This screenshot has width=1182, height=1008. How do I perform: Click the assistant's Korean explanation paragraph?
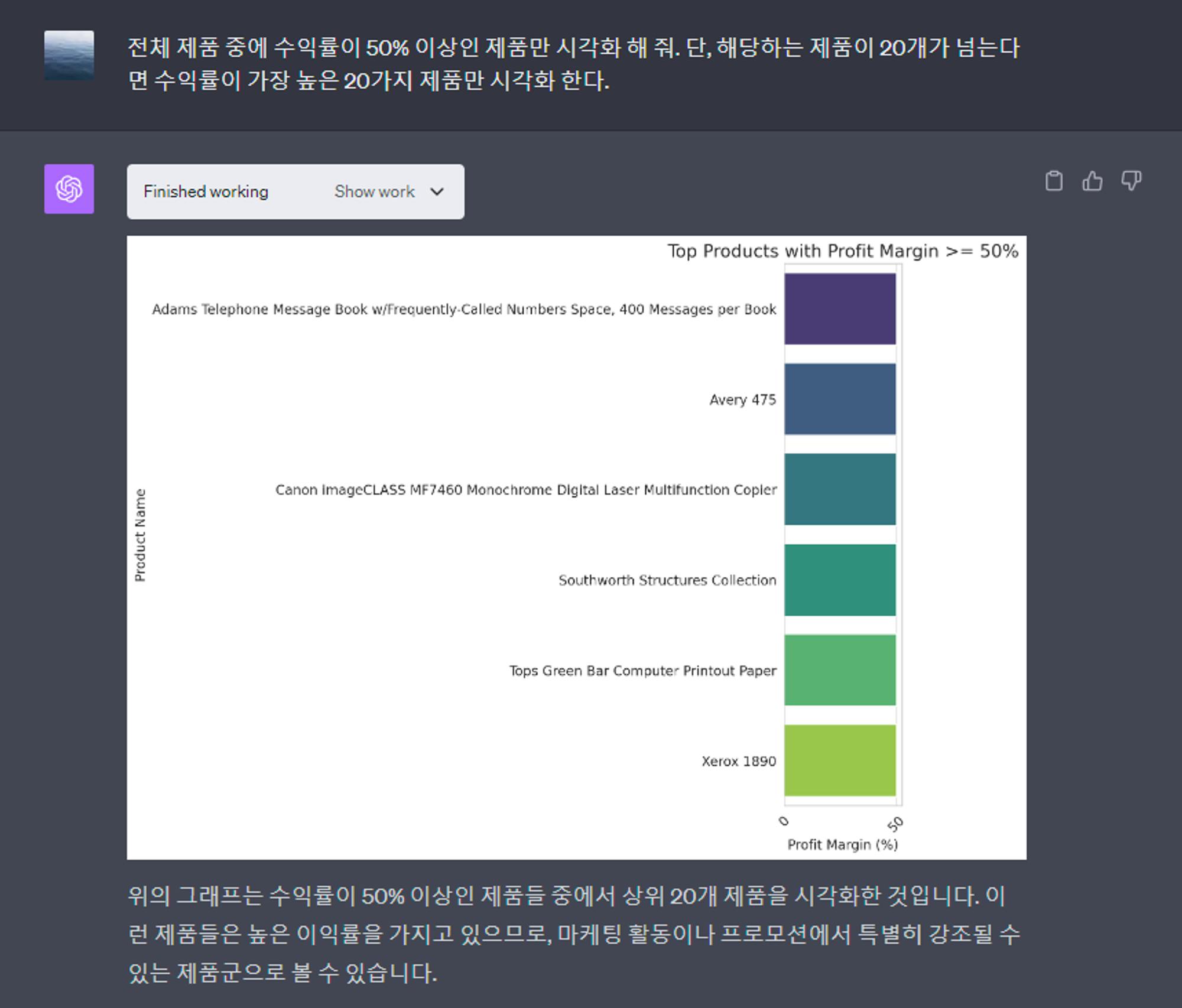574,934
